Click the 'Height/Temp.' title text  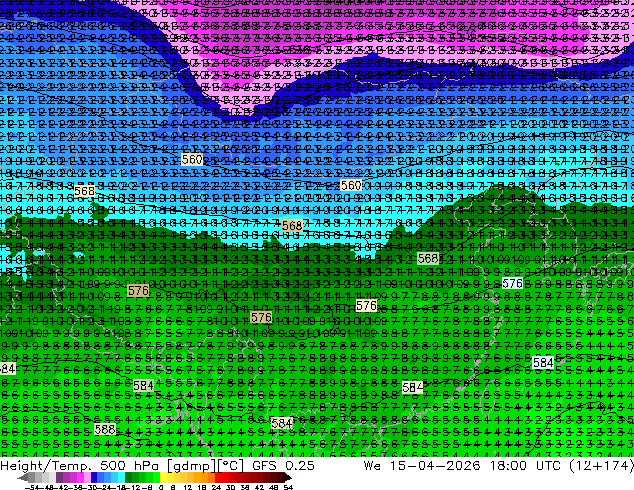click(x=46, y=466)
